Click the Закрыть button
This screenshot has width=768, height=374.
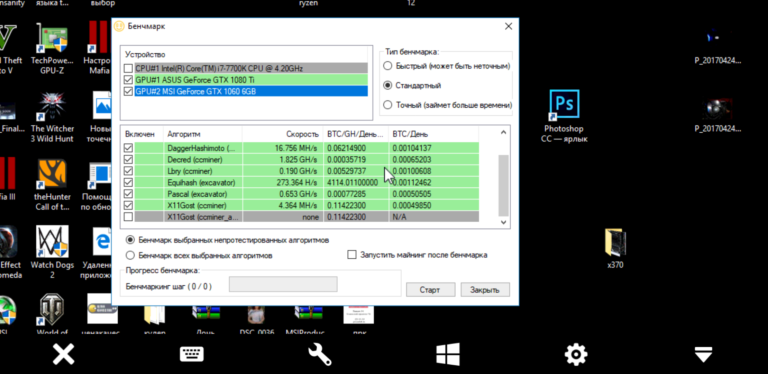(485, 290)
